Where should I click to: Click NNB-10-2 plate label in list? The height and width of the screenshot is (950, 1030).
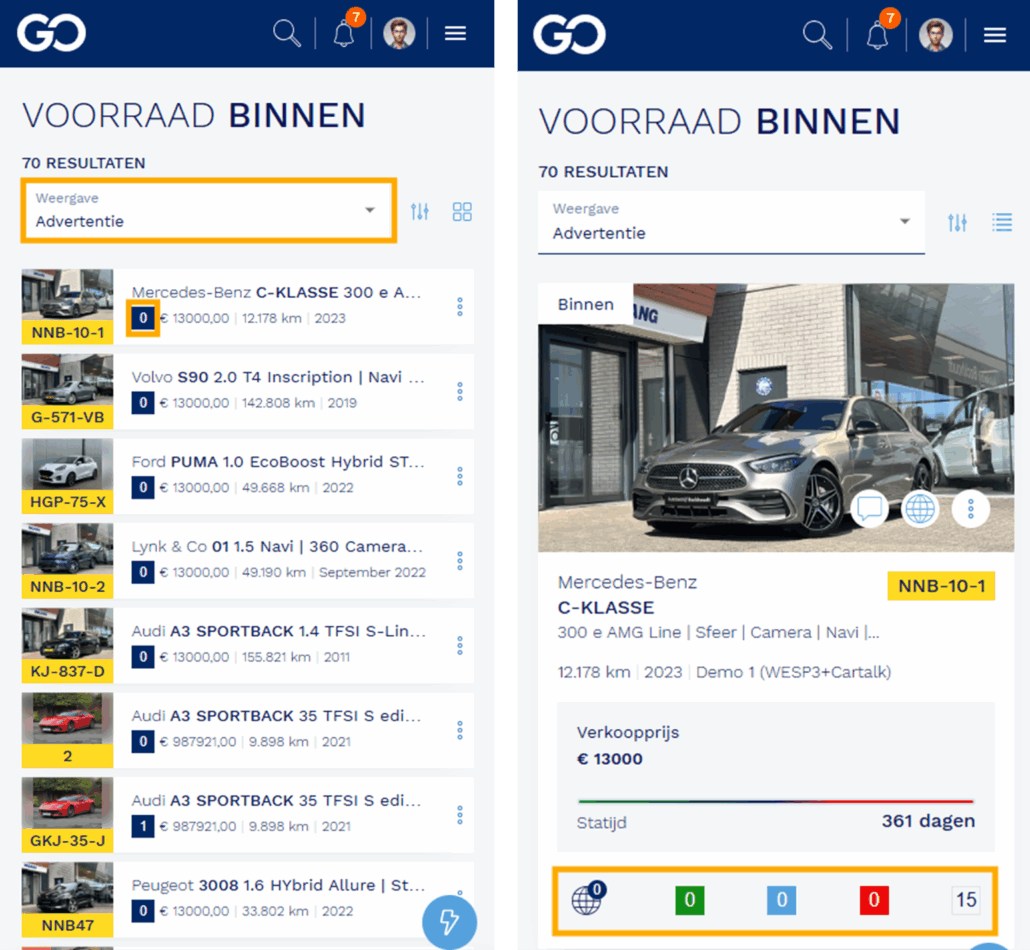pos(67,587)
